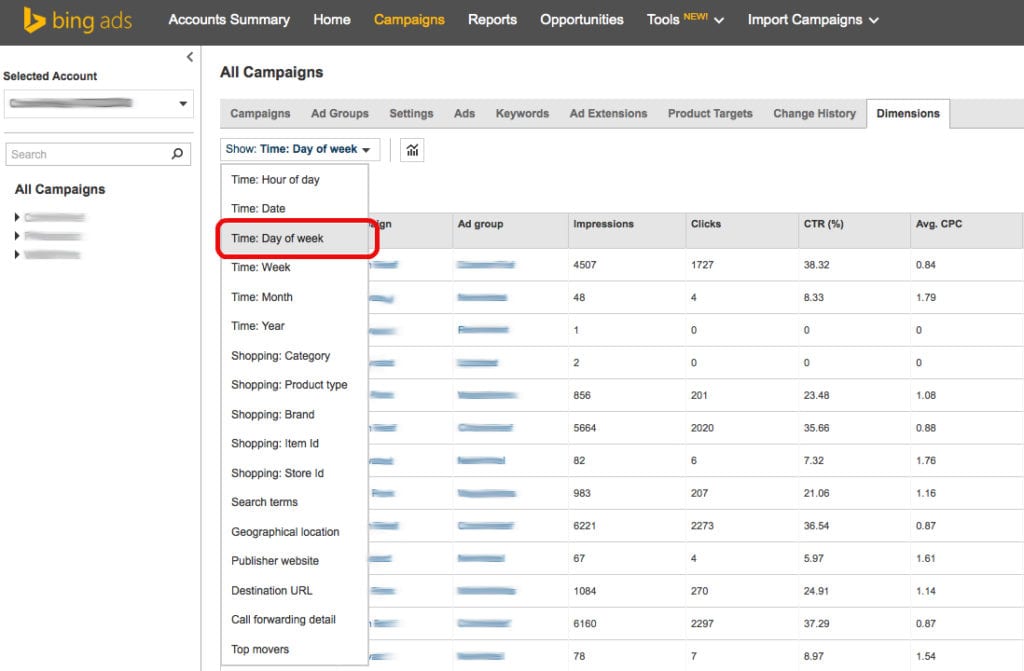Switch to the Ad Extensions tab
1024x671 pixels.
(x=609, y=113)
